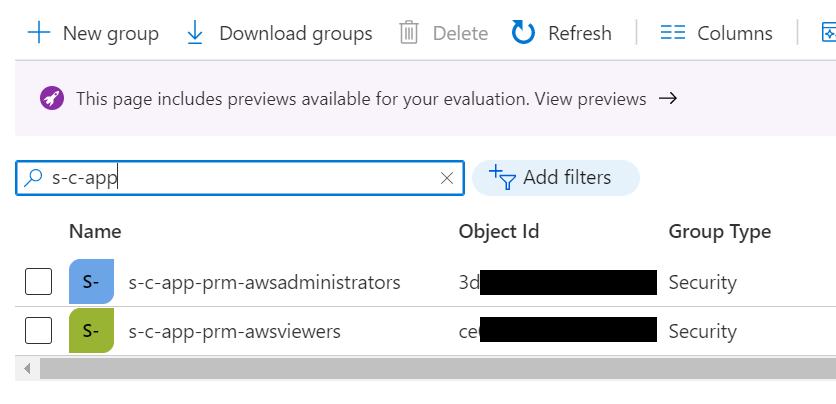Sort by Group Type column header
This screenshot has width=836, height=404.
[x=719, y=231]
